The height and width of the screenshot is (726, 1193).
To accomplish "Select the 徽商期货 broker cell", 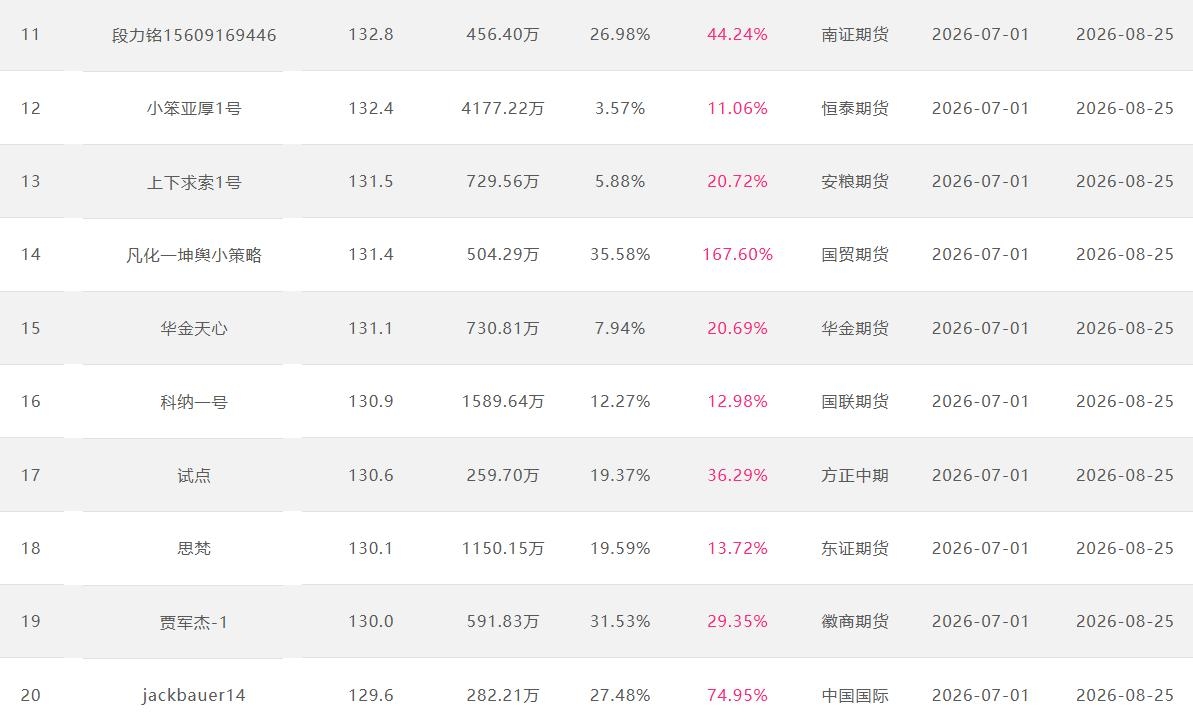I will point(855,622).
